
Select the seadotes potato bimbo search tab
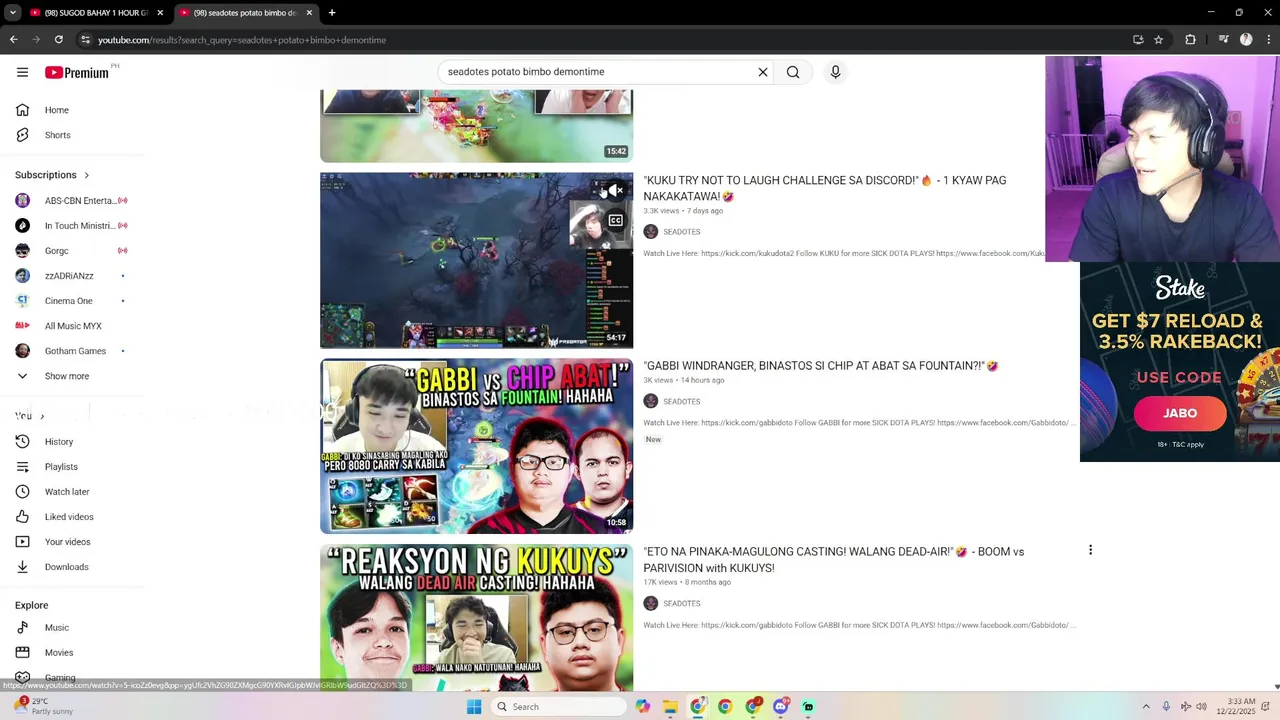pyautogui.click(x=245, y=13)
